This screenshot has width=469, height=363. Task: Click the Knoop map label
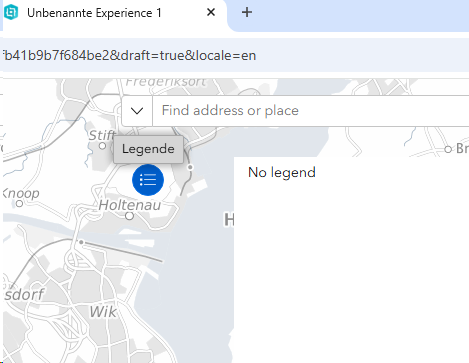(21, 193)
